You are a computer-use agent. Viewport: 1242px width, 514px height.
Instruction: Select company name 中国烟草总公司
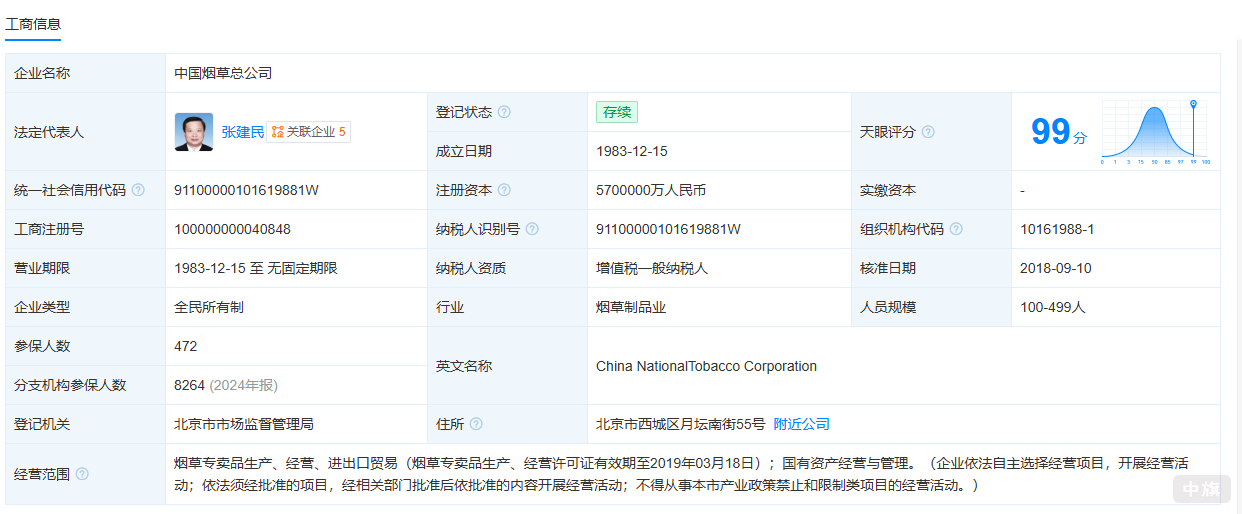(223, 73)
